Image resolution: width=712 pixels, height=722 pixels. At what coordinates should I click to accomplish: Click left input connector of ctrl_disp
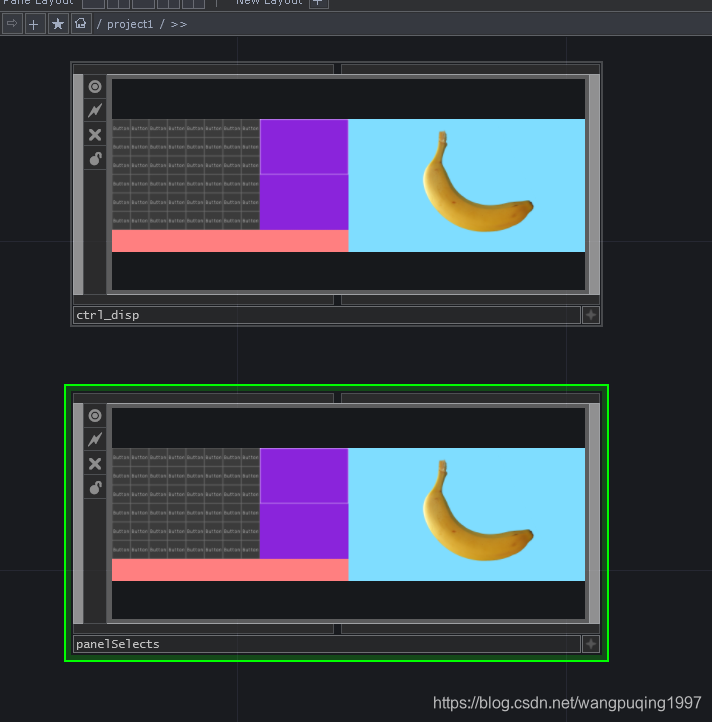click(x=78, y=185)
